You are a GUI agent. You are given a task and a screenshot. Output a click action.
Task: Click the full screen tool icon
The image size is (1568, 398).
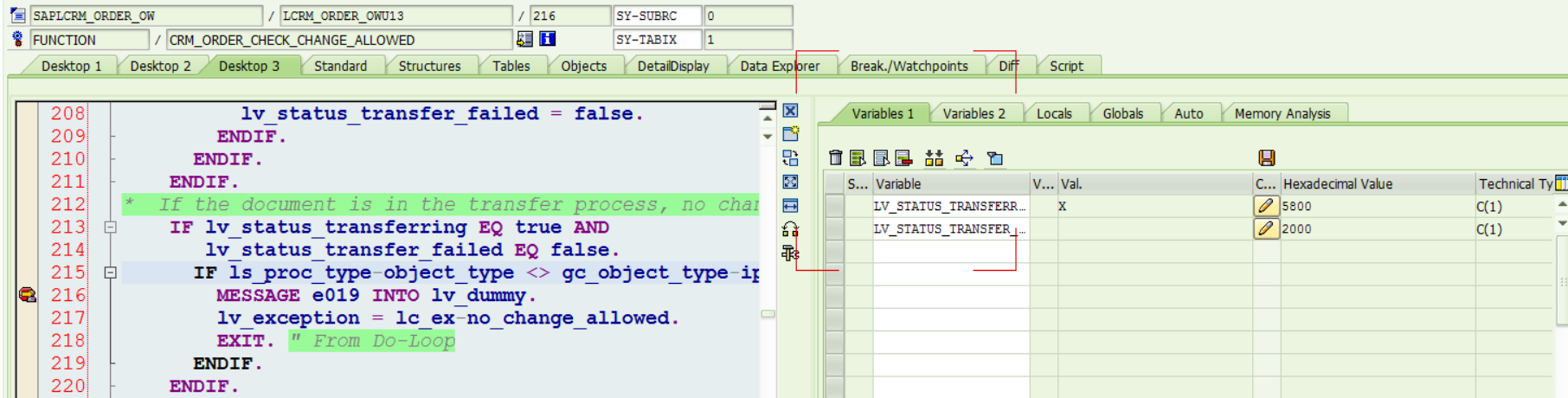click(790, 182)
